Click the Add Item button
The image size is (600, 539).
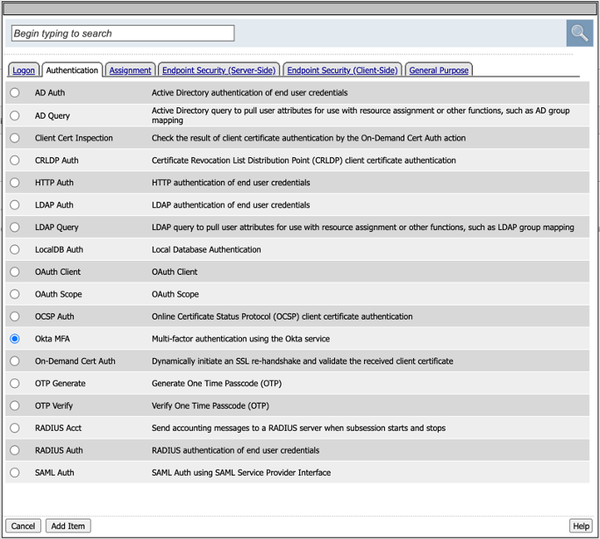pyautogui.click(x=68, y=526)
